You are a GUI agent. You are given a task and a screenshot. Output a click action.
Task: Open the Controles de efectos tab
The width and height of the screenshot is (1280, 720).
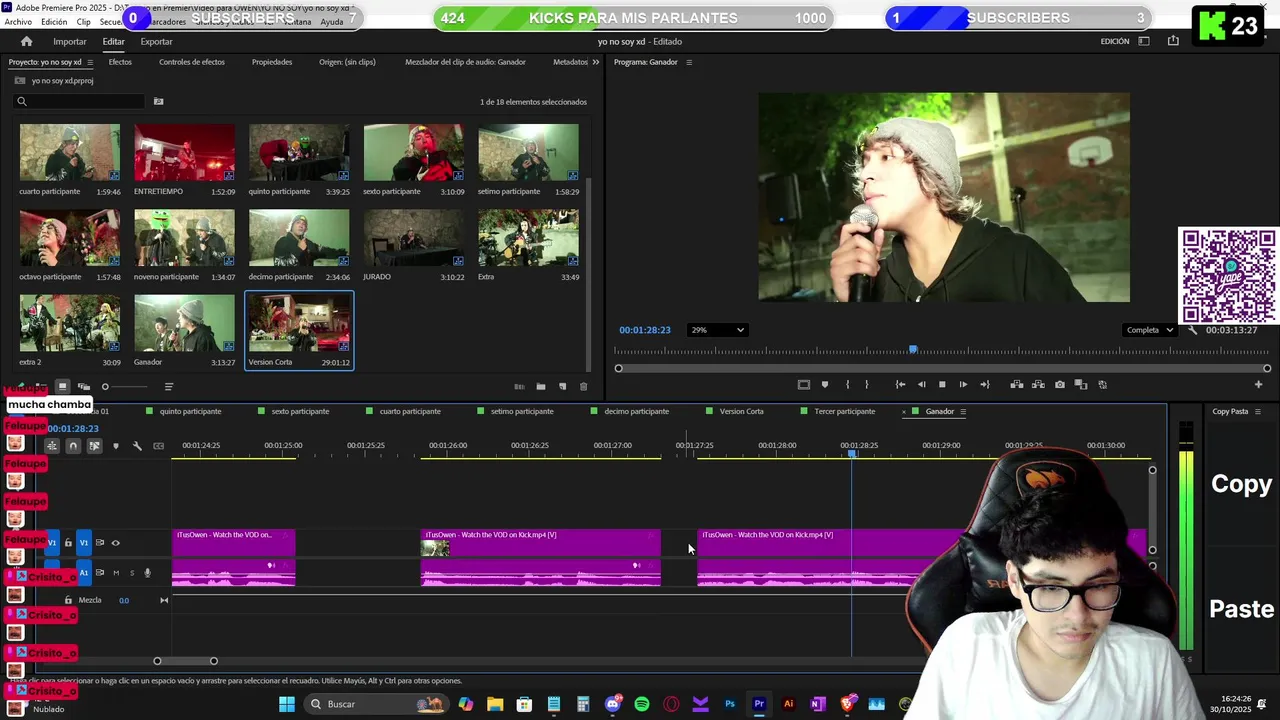[192, 62]
